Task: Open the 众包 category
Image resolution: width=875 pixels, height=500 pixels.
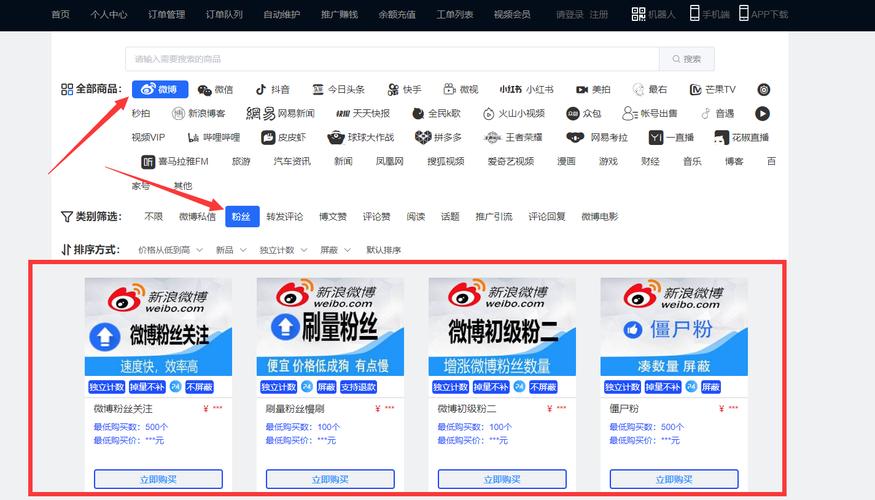Action: tap(584, 113)
